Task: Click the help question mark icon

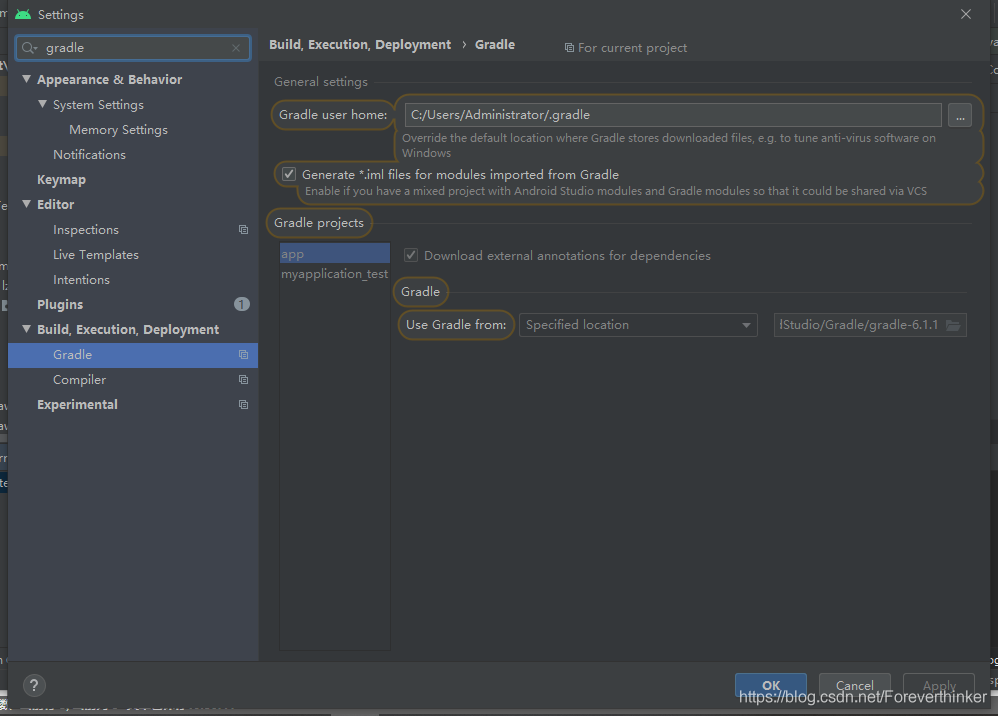Action: pos(33,685)
